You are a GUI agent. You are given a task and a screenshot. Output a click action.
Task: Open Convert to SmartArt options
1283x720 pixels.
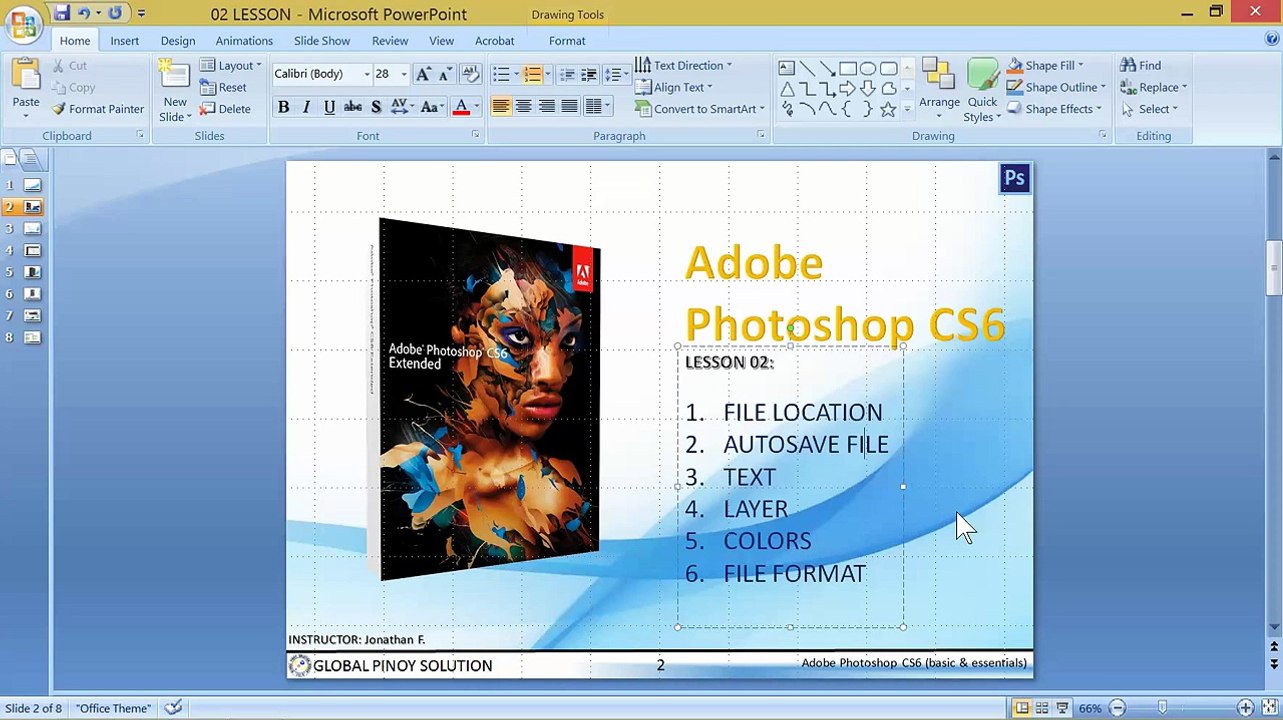(x=700, y=109)
